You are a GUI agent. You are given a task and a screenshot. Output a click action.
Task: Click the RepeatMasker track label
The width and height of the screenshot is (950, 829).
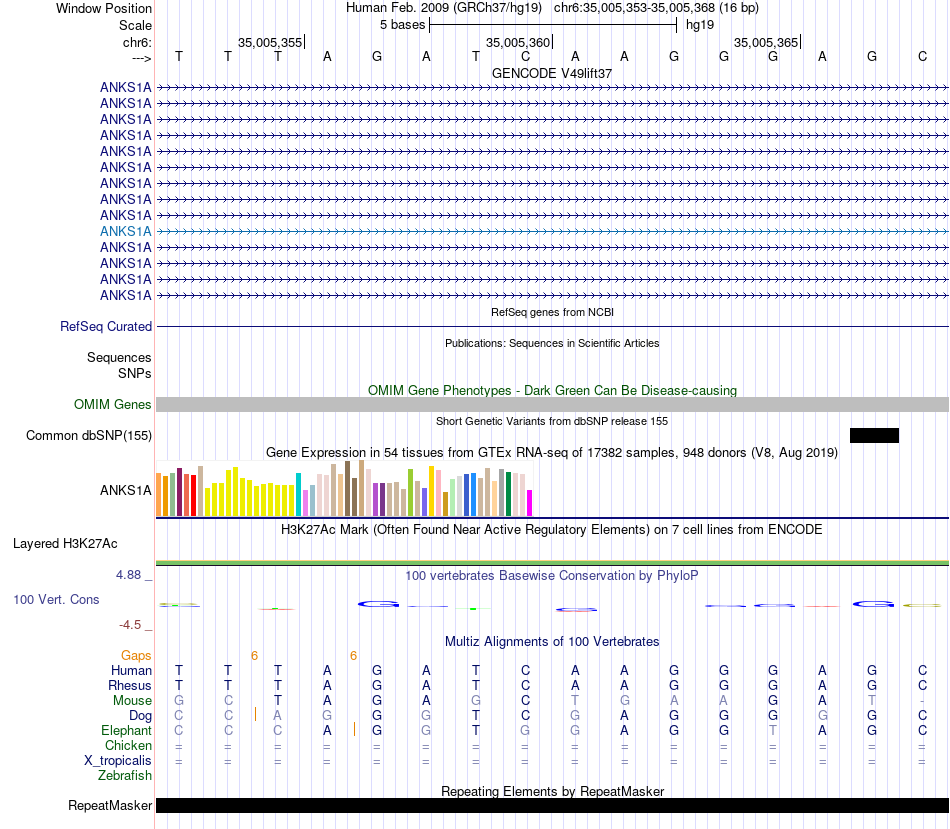tap(110, 805)
